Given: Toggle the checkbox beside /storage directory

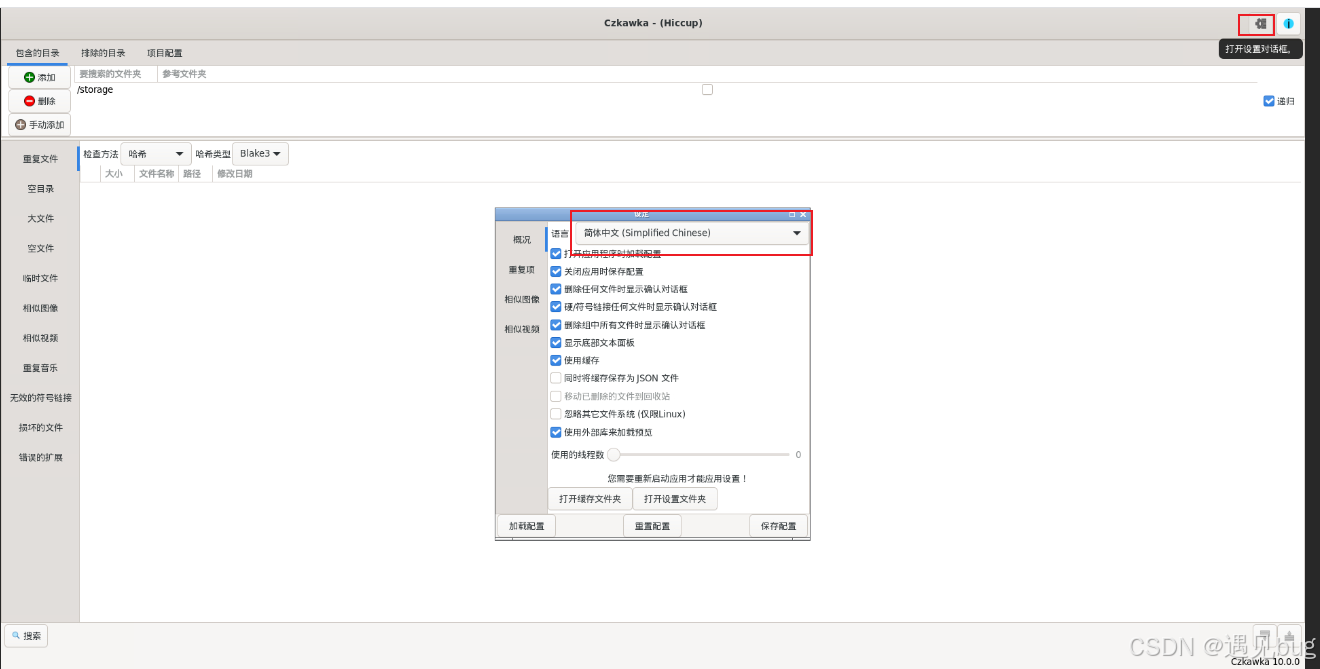Looking at the screenshot, I should click(707, 89).
